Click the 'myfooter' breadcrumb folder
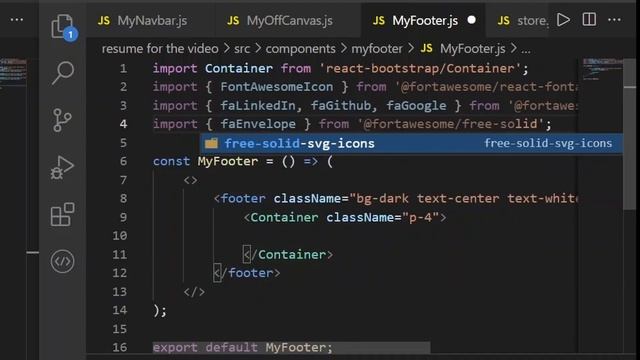The height and width of the screenshot is (360, 640). [377, 49]
